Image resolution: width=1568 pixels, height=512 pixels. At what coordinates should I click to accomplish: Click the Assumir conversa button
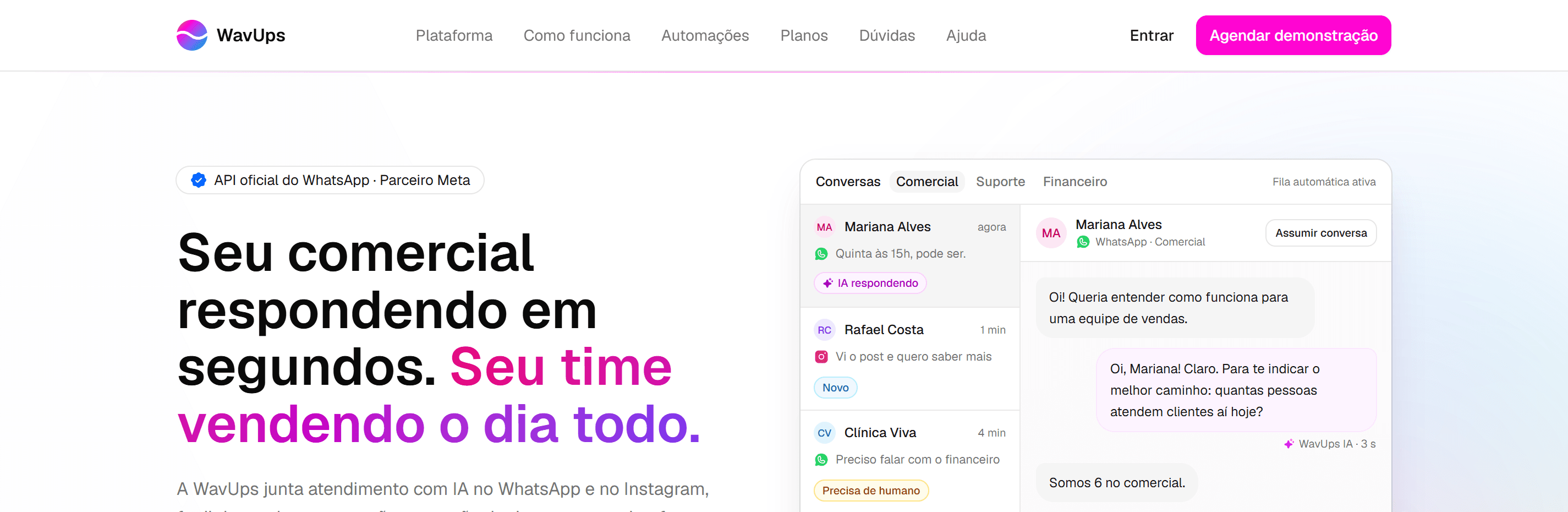click(1320, 233)
